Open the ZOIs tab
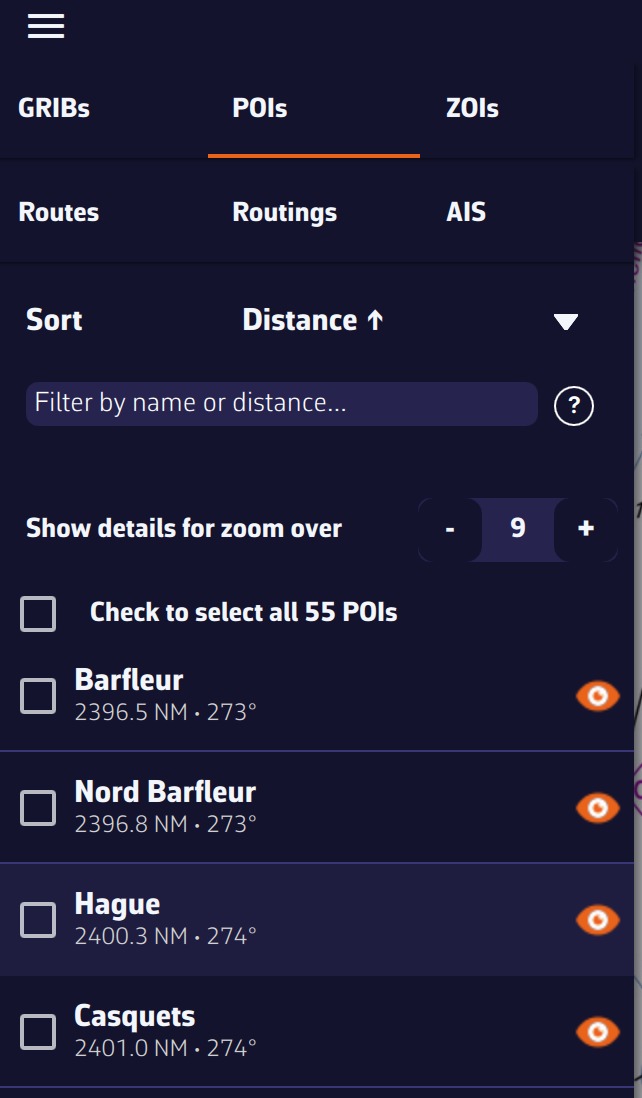Image resolution: width=642 pixels, height=1098 pixels. click(x=472, y=108)
